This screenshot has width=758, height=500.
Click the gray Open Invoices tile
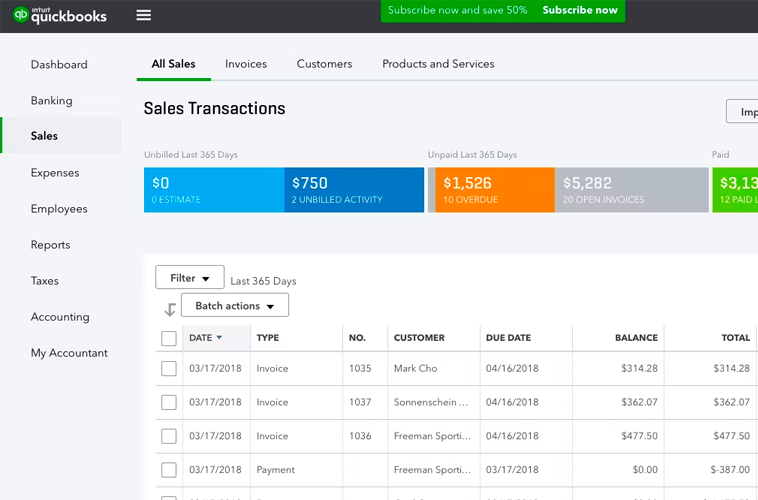631,190
